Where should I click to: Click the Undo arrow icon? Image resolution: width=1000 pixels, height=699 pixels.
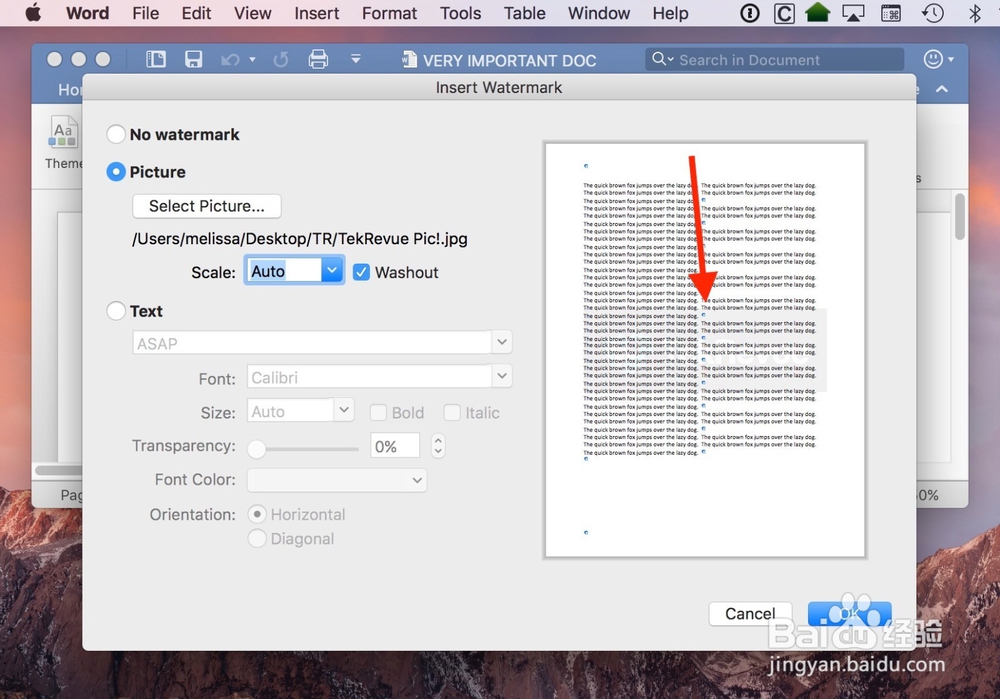point(230,60)
